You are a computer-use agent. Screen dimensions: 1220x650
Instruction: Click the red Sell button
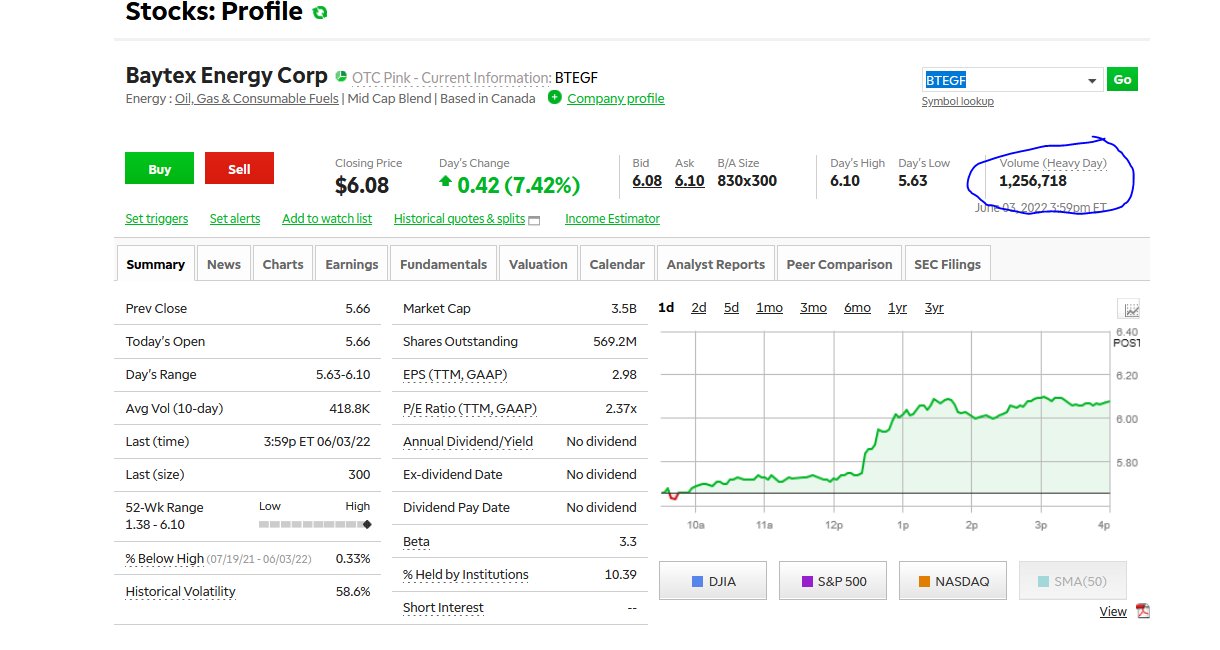[239, 169]
